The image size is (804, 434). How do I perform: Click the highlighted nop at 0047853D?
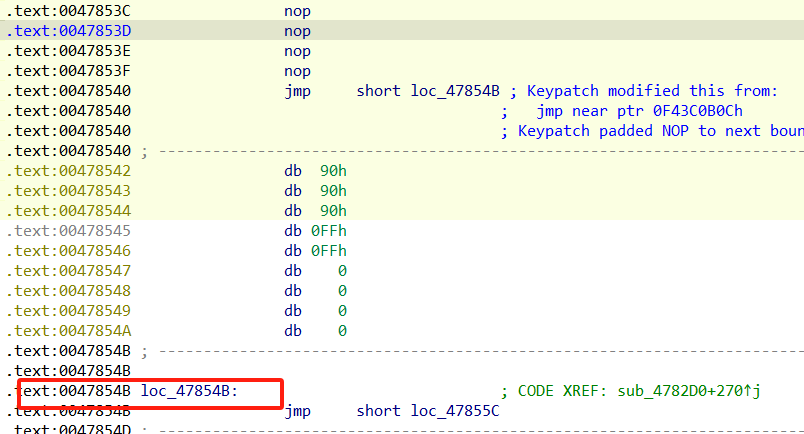(x=297, y=31)
